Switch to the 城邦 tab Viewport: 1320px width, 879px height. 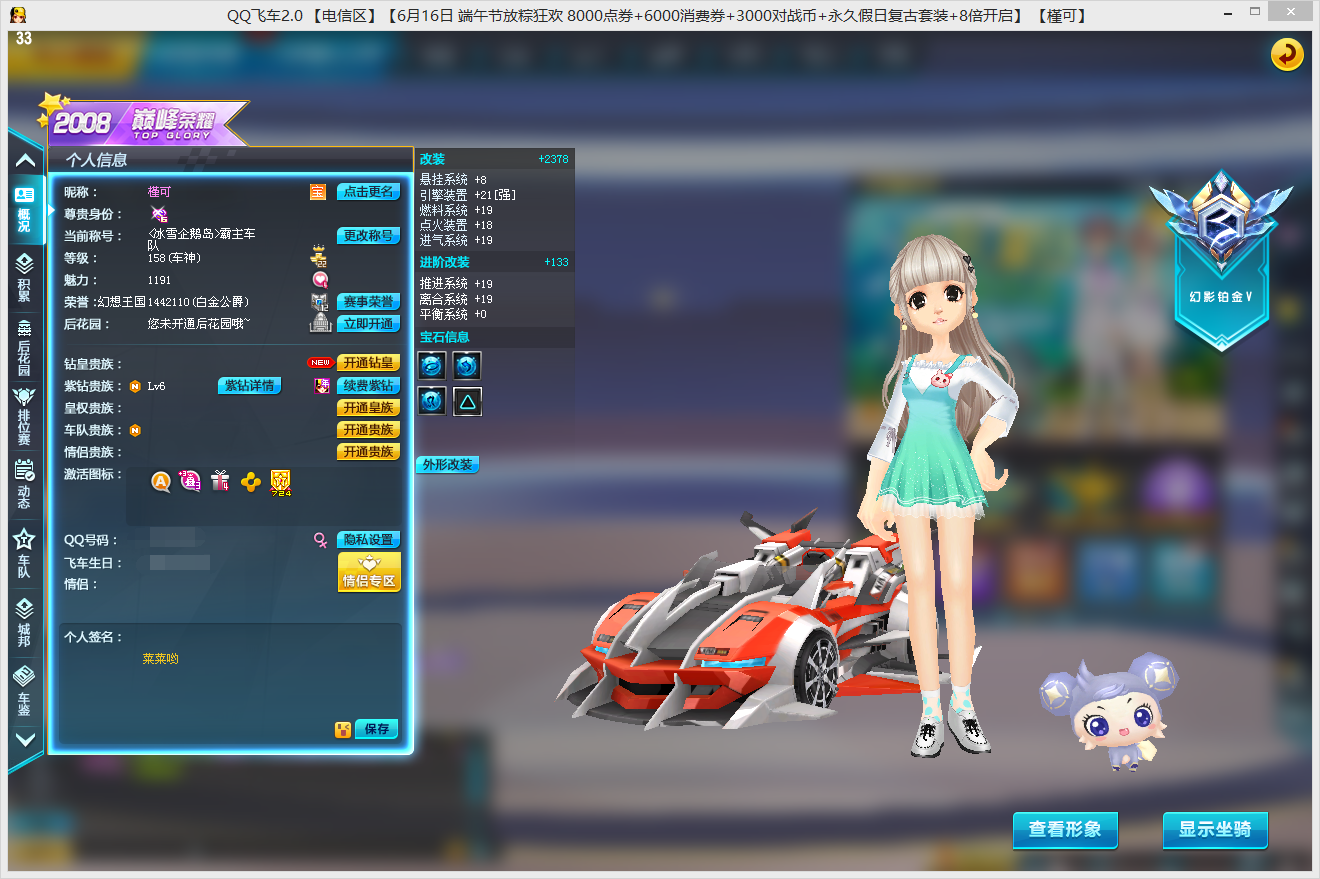(24, 621)
